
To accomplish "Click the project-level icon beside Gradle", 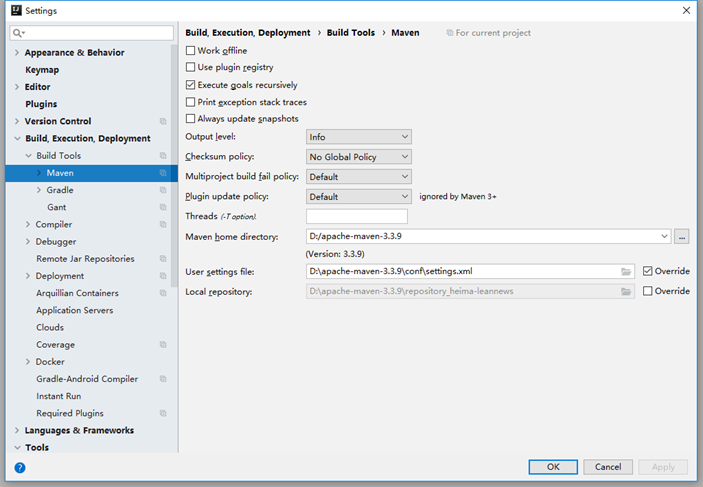I will pos(163,190).
